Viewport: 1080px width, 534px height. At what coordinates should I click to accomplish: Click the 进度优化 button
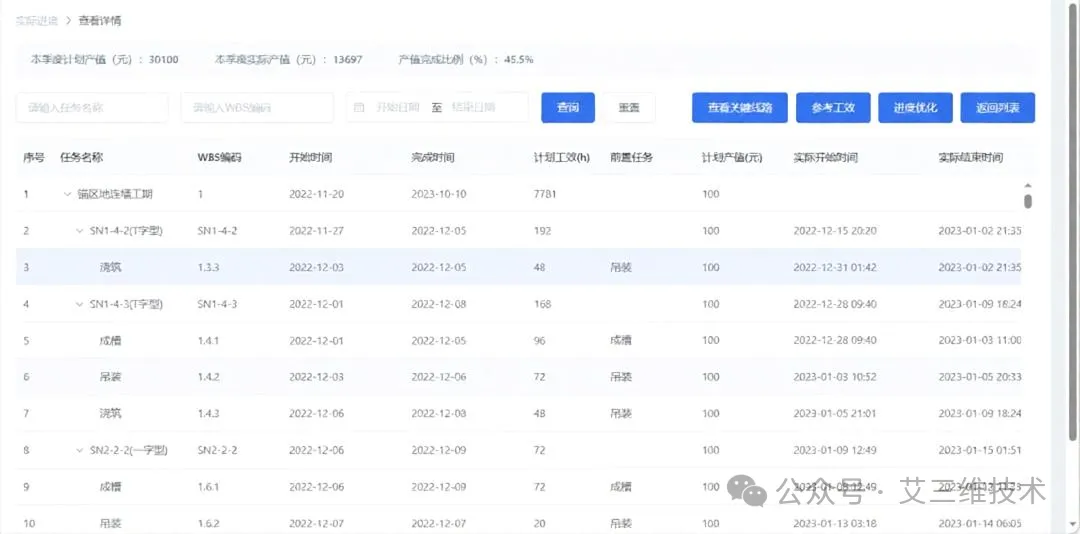[x=915, y=107]
